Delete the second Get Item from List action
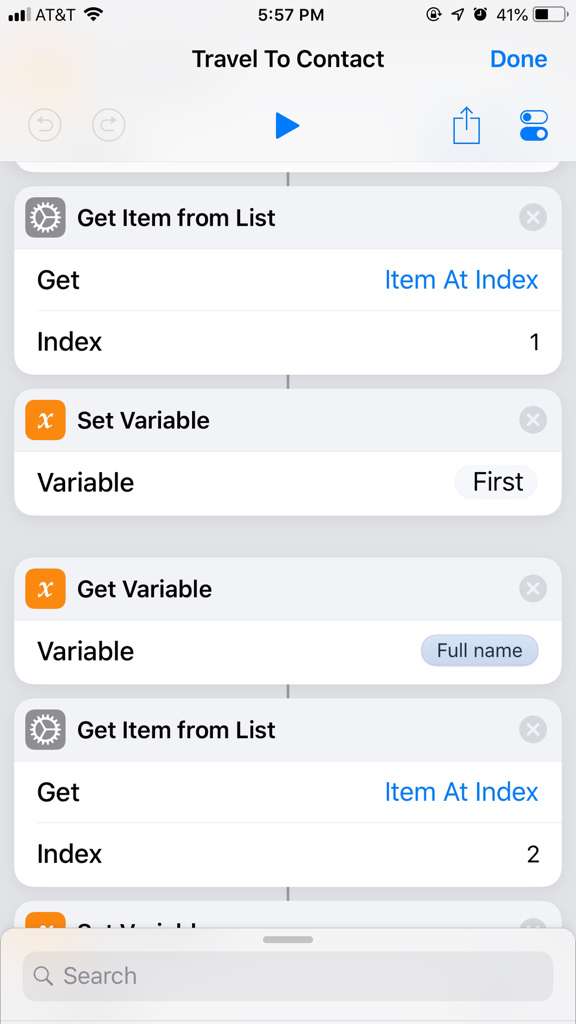The image size is (576, 1024). [533, 729]
